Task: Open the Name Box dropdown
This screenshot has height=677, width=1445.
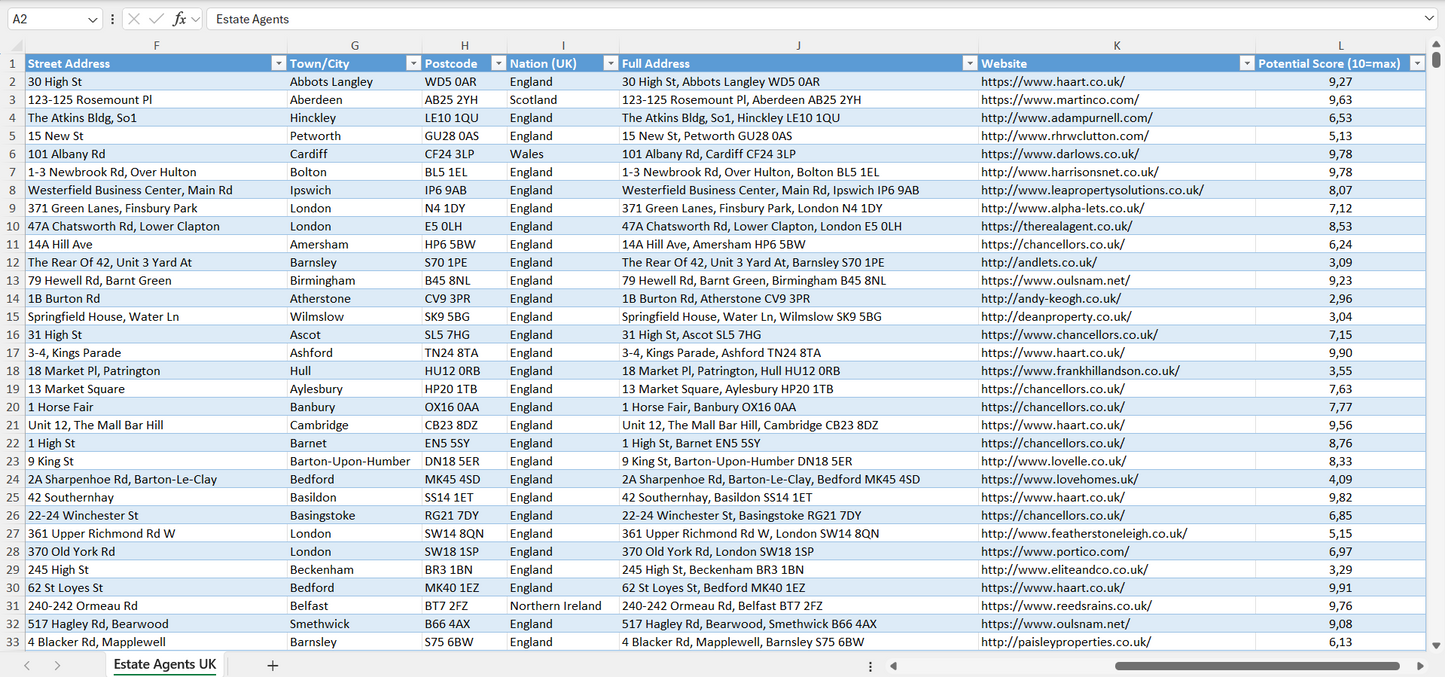Action: click(x=92, y=18)
